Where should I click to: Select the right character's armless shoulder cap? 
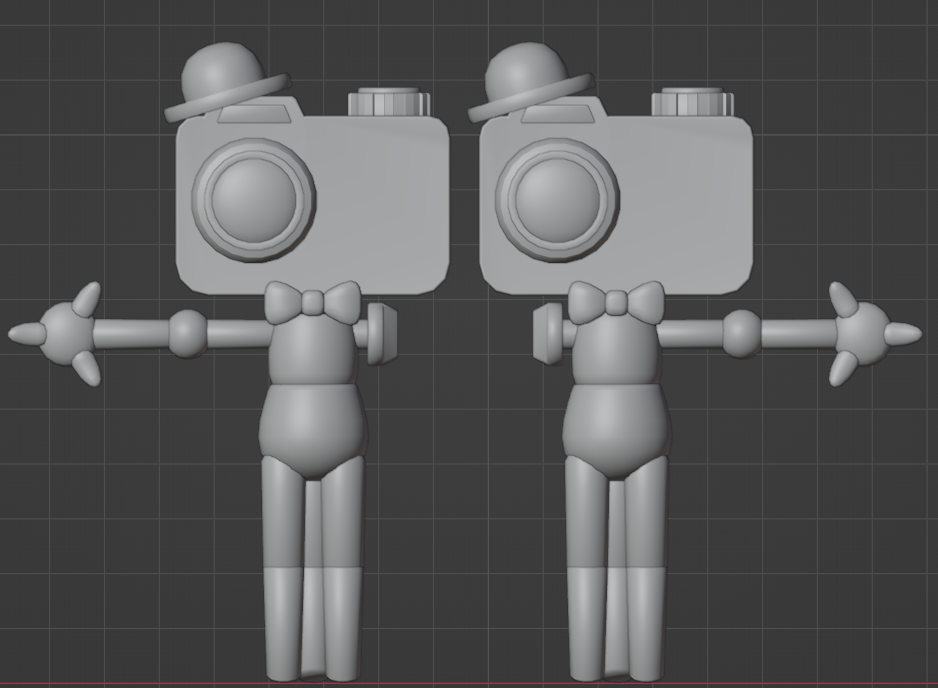(549, 333)
